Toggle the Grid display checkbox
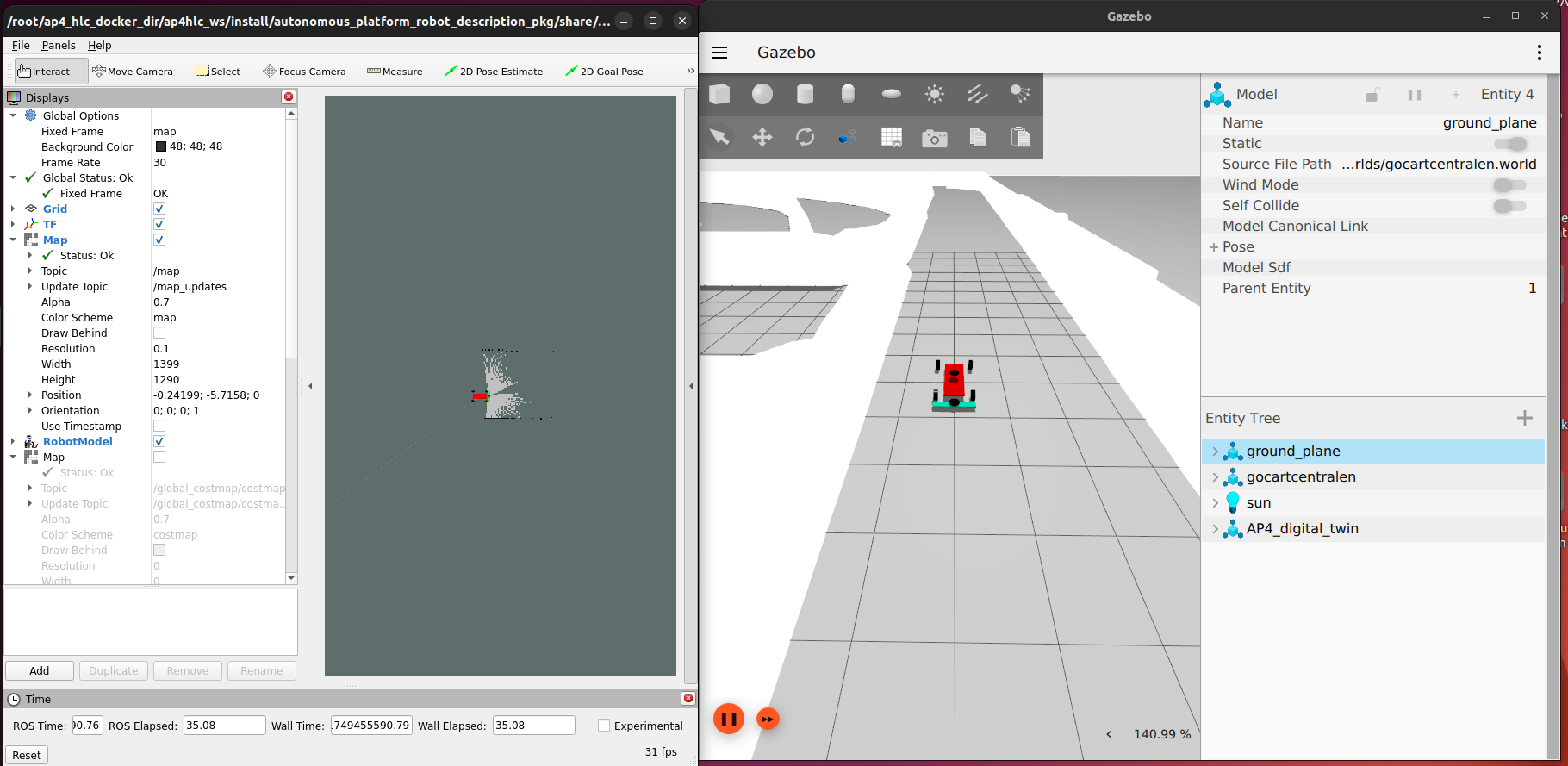 159,209
